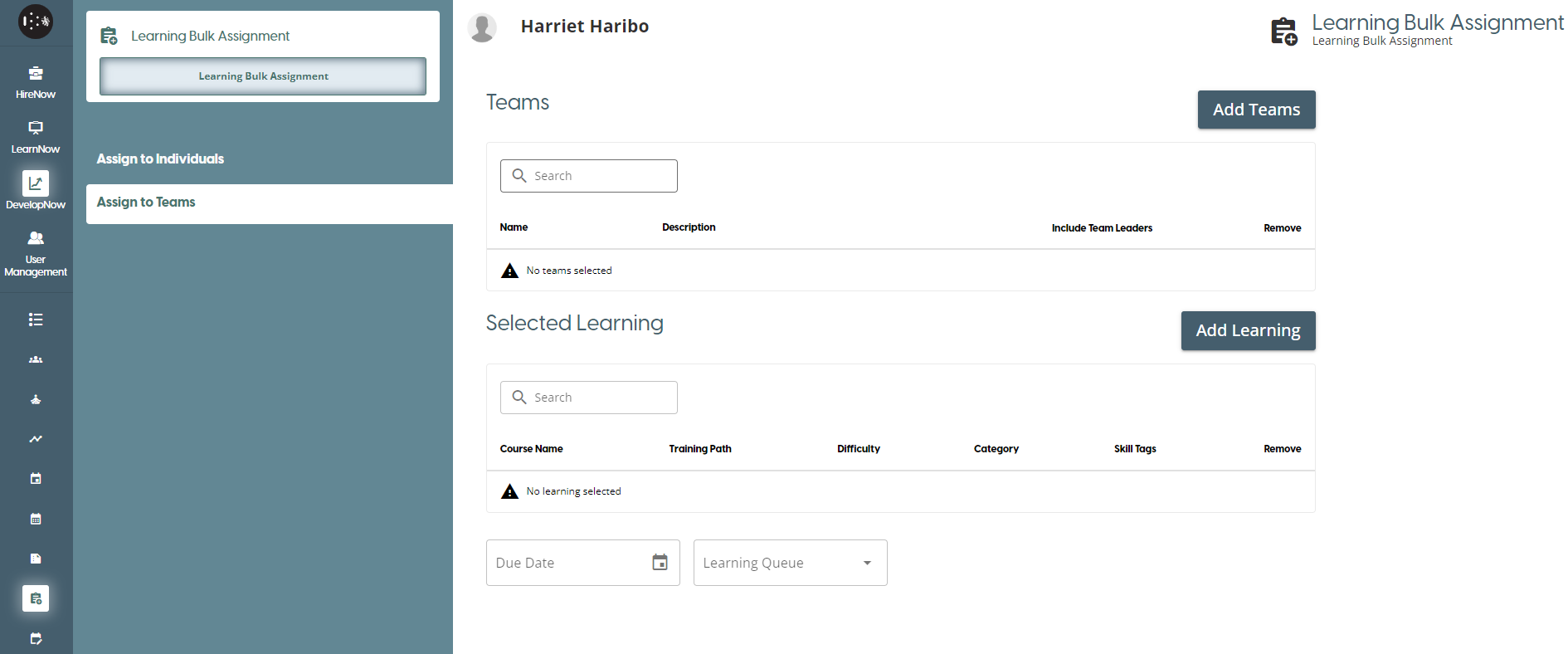Open the HireNow module
Screen dimensions: 1568x654
pos(36,82)
